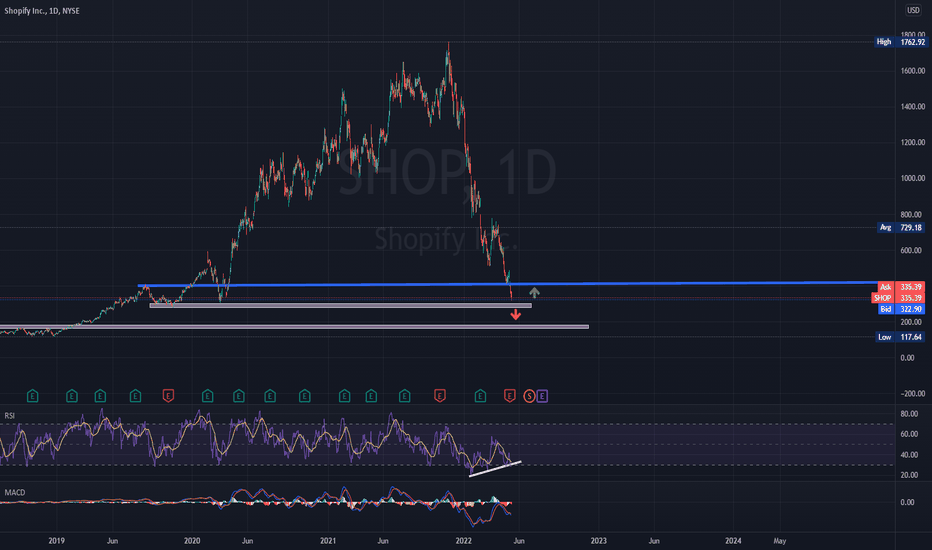Viewport: 932px width, 550px height.
Task: Click the Shopify Inc., 1D, NYSE title
Action: coord(42,11)
